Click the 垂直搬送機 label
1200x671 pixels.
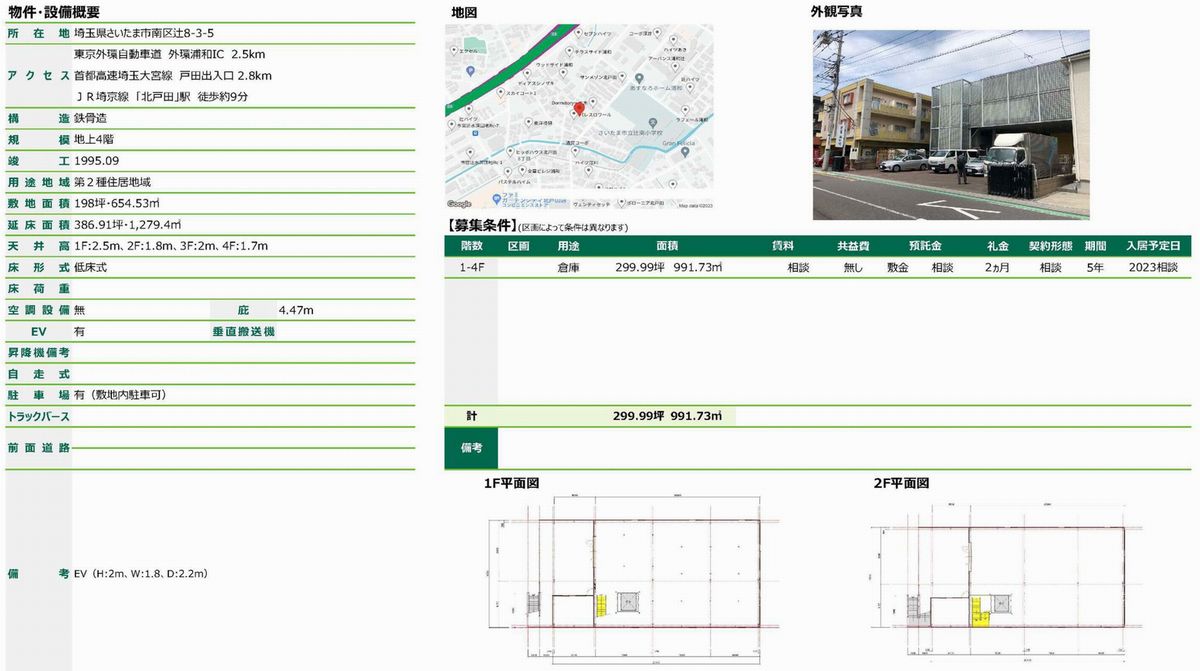click(x=243, y=332)
